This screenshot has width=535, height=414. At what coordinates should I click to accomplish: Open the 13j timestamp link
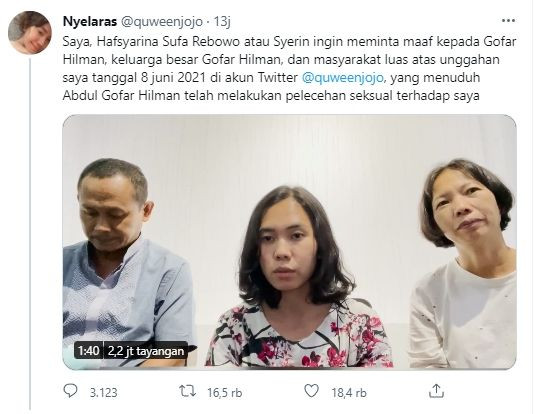tap(222, 22)
